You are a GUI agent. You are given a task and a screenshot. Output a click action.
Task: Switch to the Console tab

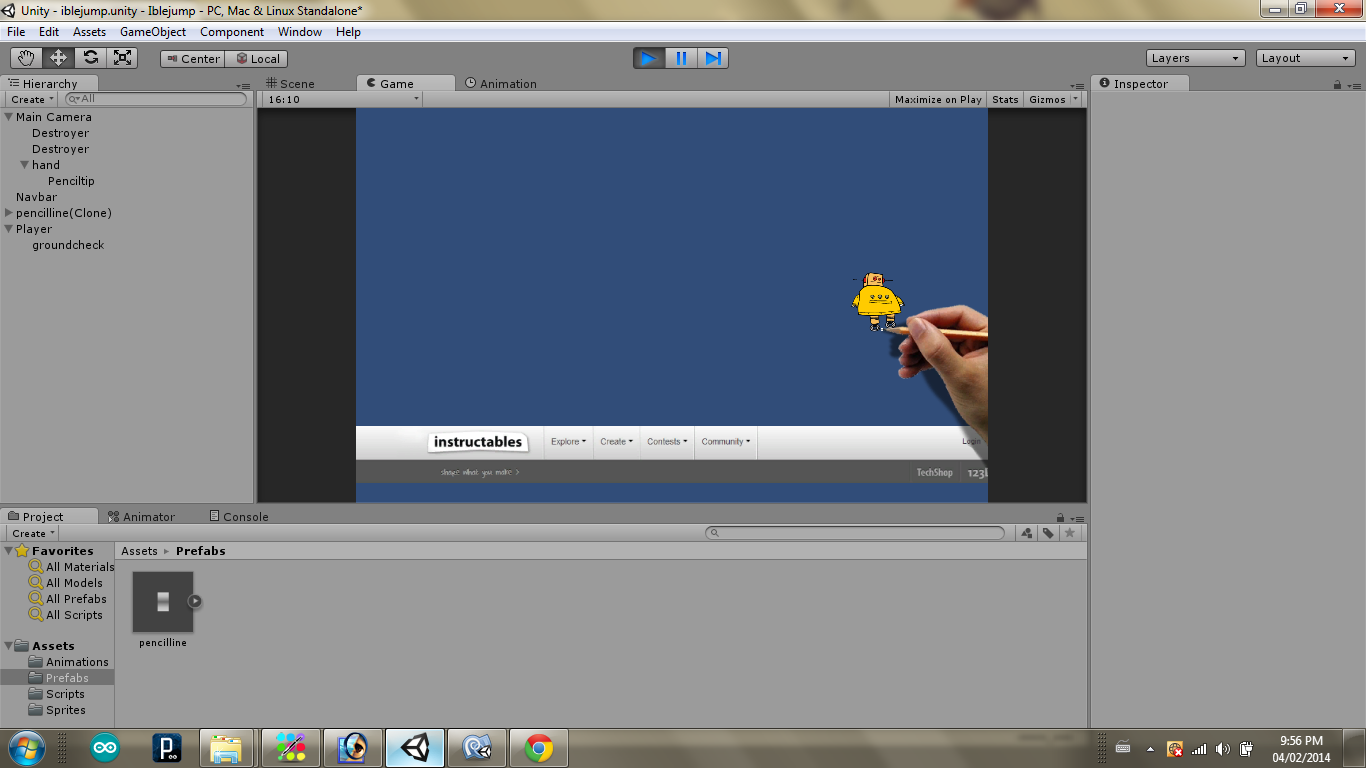pyautogui.click(x=239, y=516)
